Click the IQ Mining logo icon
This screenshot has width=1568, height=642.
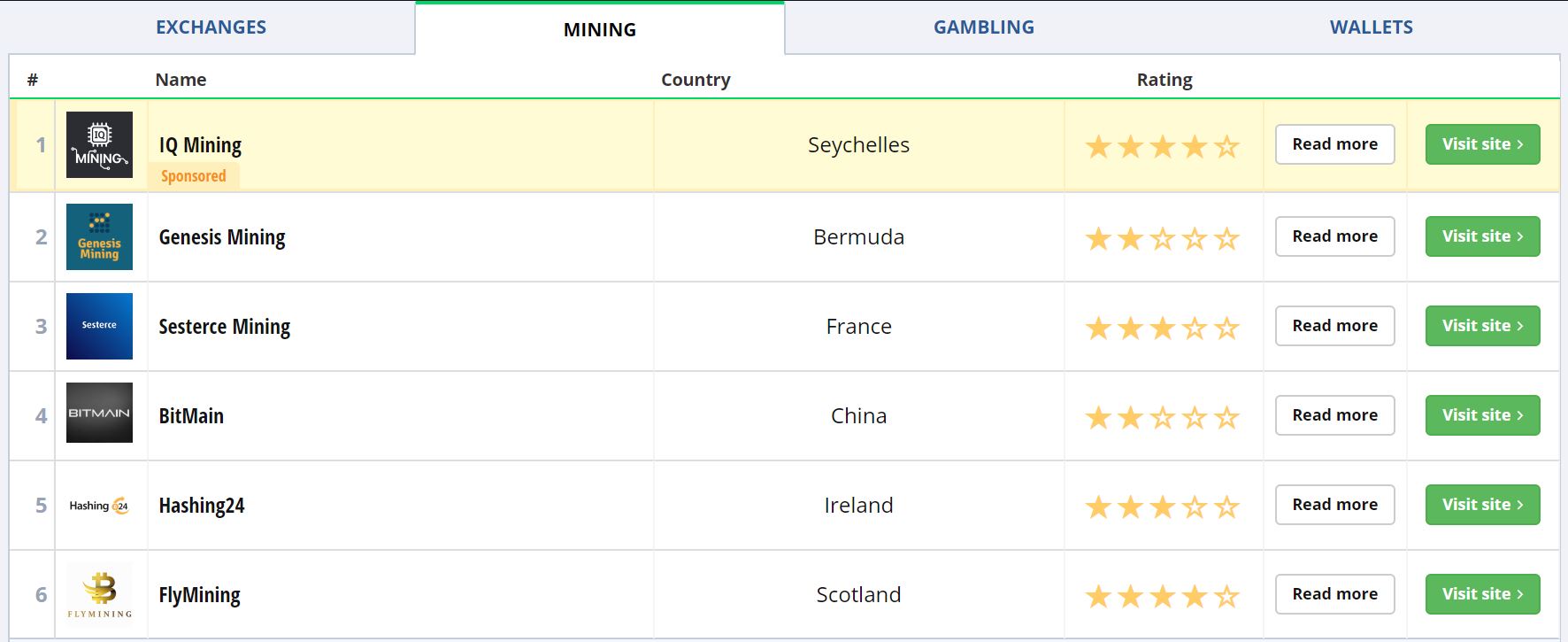(x=99, y=145)
